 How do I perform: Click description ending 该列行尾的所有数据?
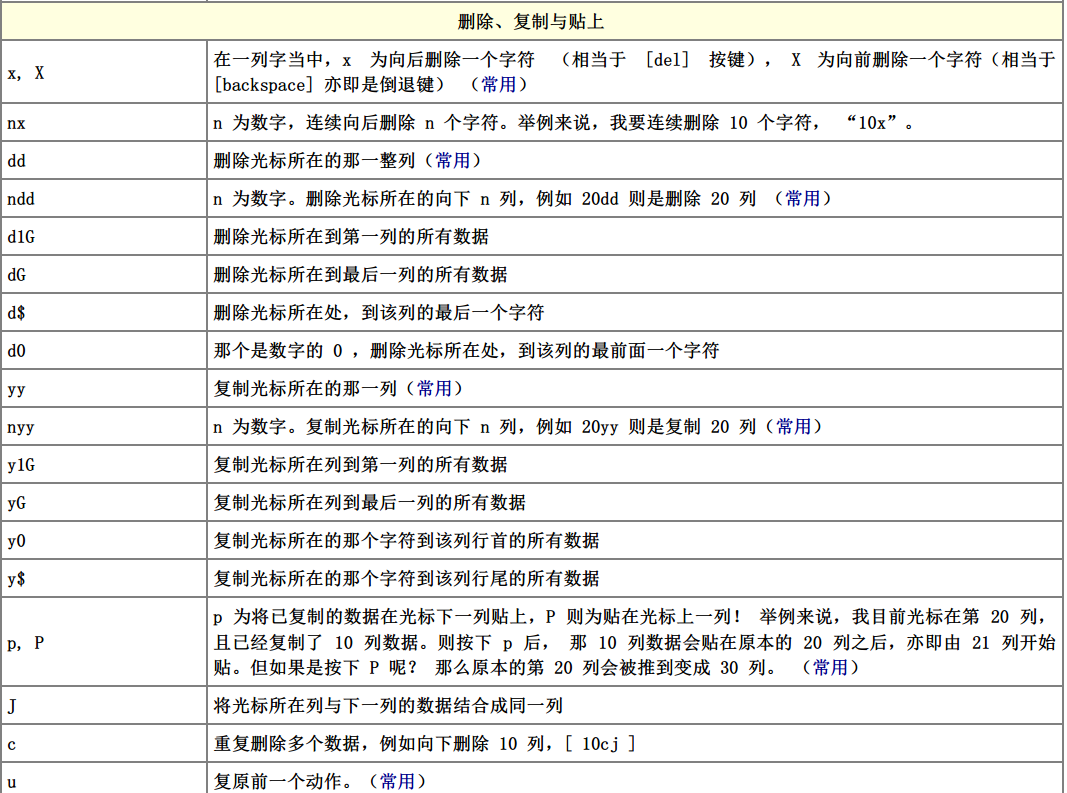tap(406, 579)
